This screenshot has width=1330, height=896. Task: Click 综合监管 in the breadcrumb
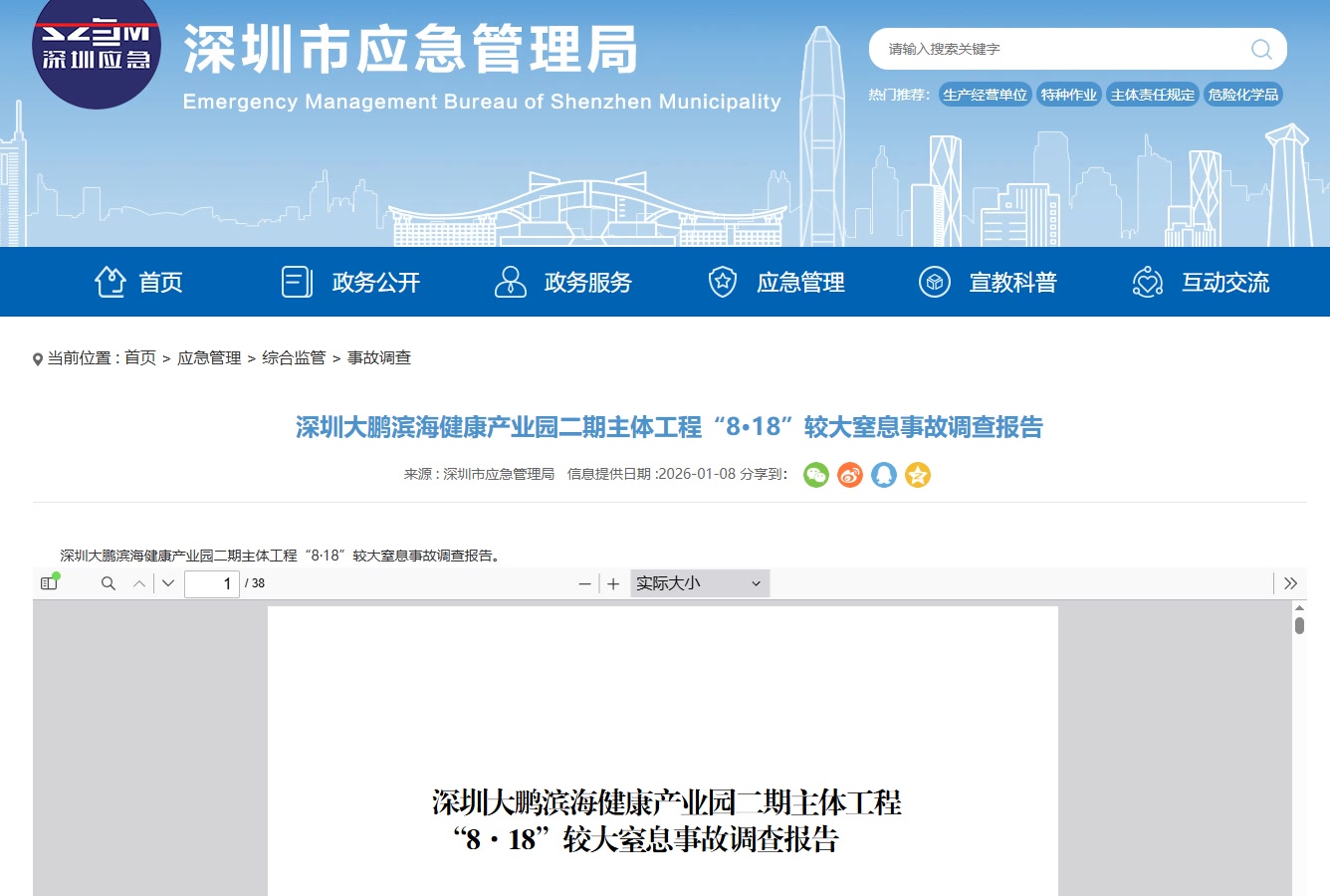294,357
